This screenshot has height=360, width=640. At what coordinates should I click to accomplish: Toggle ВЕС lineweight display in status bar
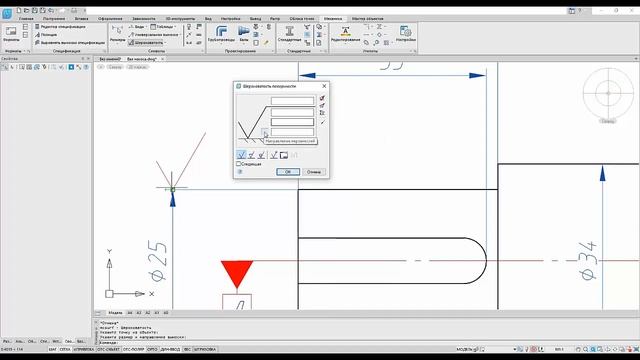[x=187, y=349]
